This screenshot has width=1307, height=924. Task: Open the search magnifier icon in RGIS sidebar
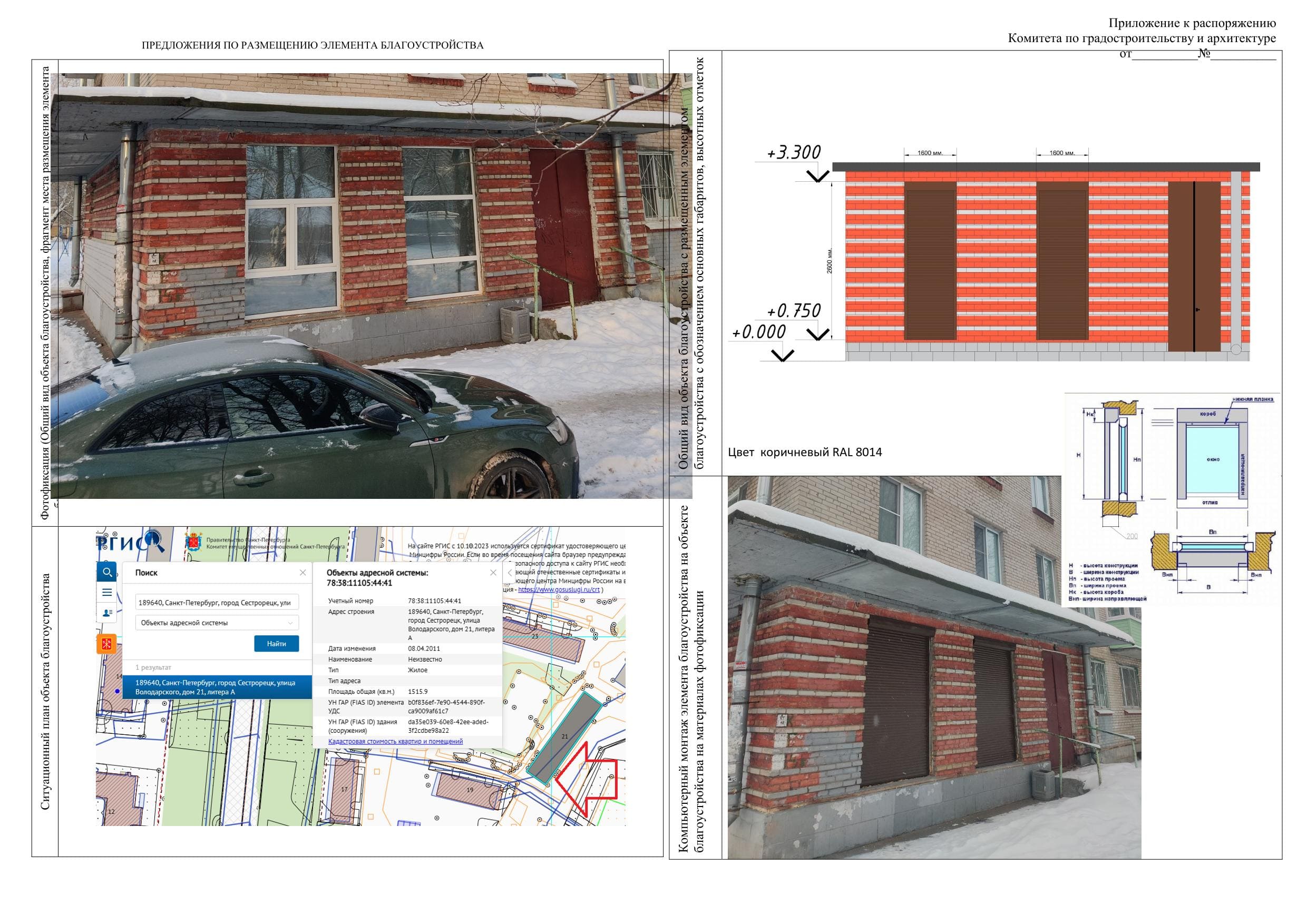pyautogui.click(x=106, y=573)
